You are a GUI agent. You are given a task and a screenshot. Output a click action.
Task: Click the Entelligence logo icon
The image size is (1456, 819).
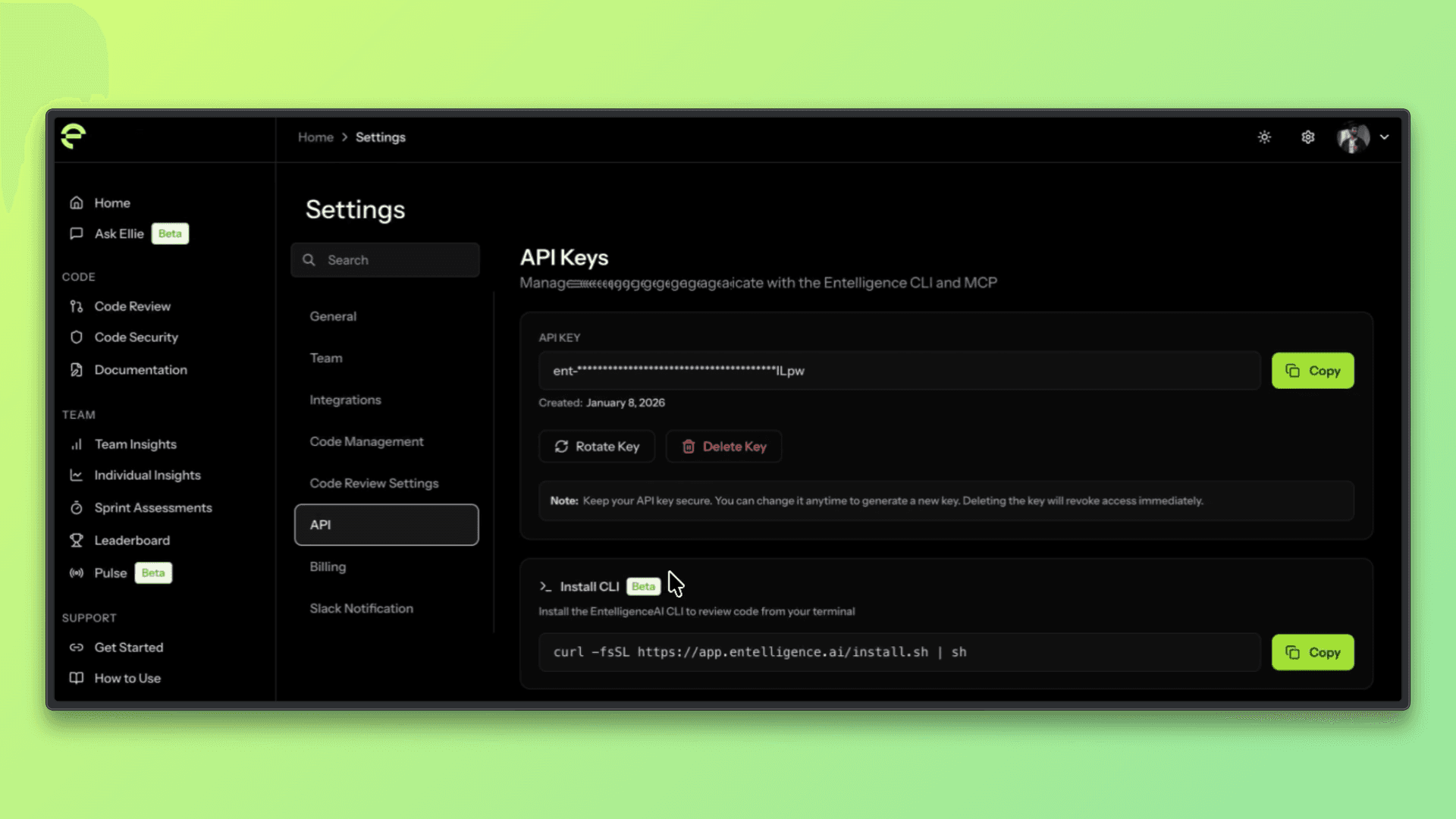coord(74,136)
